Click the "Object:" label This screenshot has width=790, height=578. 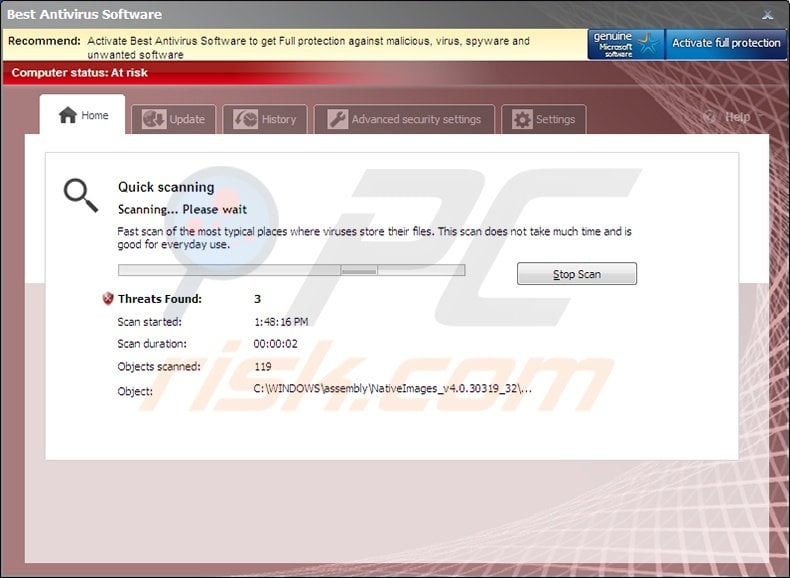coord(135,392)
